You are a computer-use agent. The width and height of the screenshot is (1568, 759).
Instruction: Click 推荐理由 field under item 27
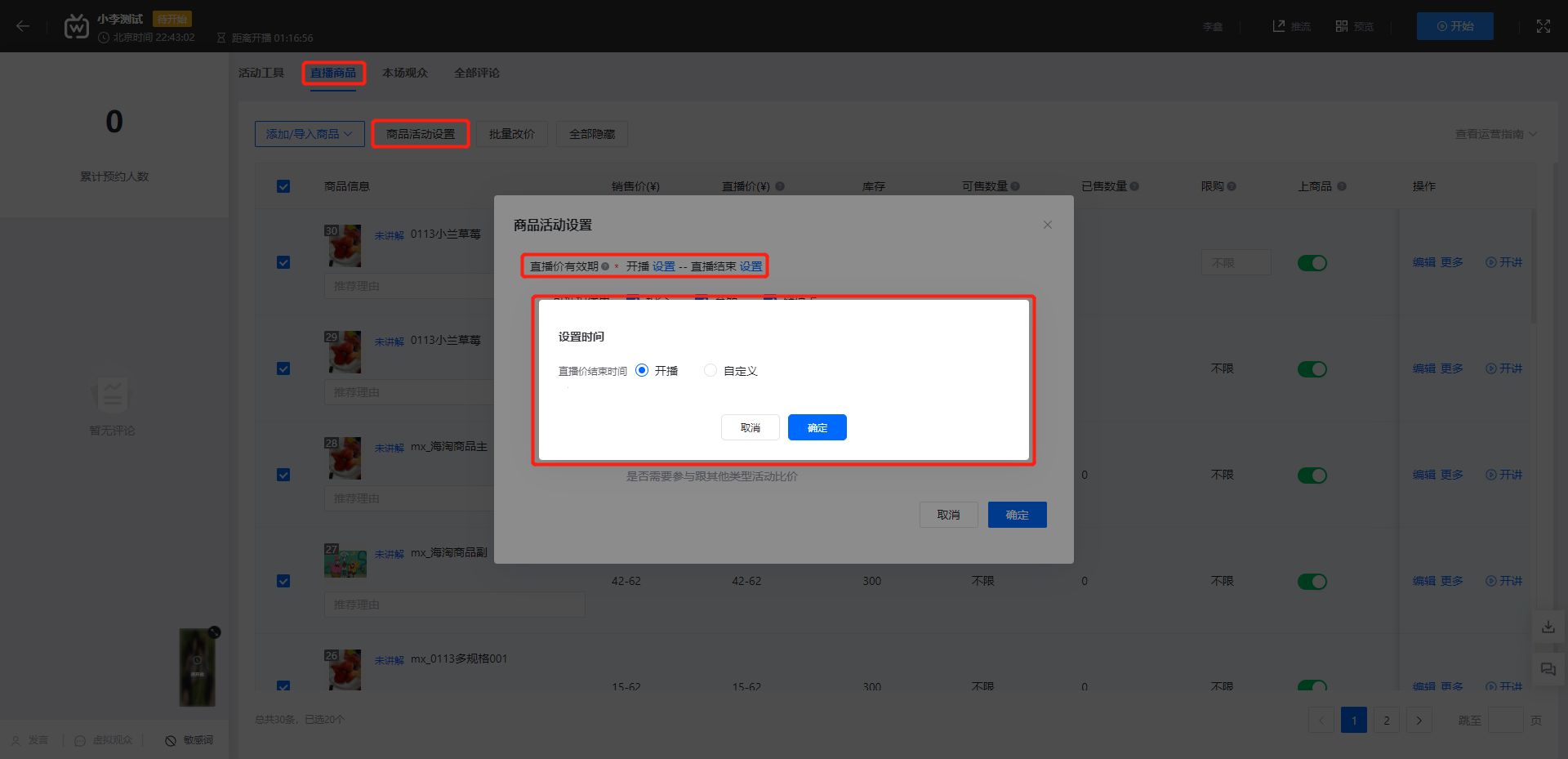pos(455,605)
